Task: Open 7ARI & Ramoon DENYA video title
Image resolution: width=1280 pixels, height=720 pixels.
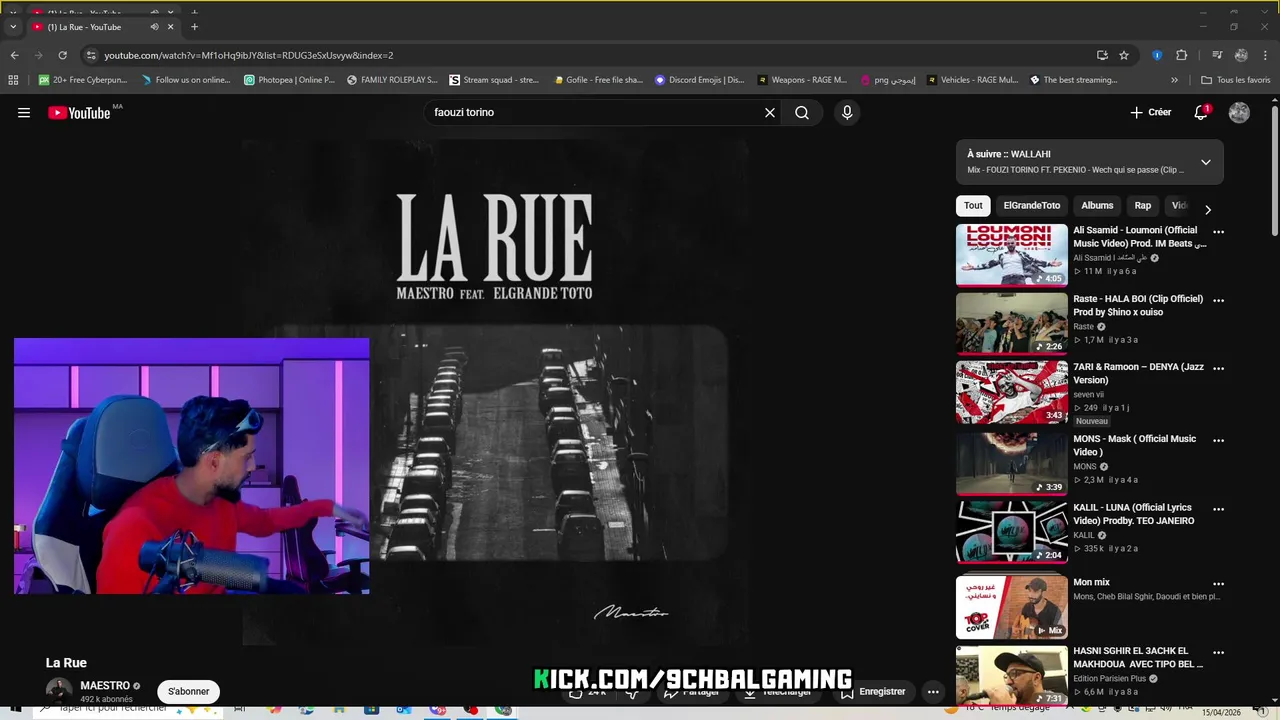Action: click(x=1139, y=374)
